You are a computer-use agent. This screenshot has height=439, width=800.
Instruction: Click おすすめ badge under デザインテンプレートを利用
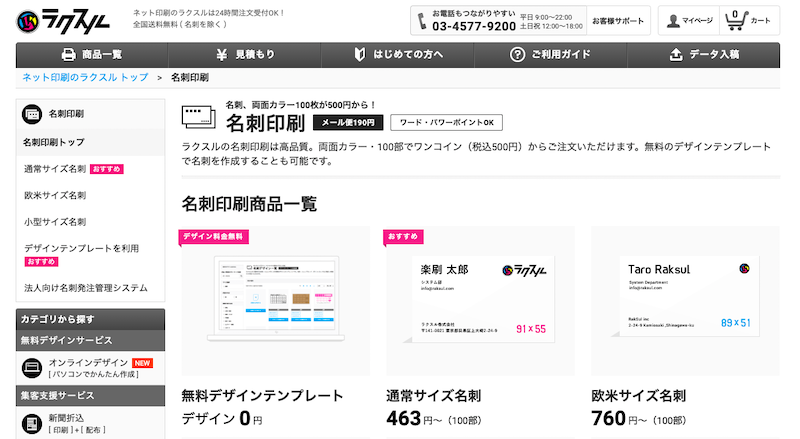(41, 262)
